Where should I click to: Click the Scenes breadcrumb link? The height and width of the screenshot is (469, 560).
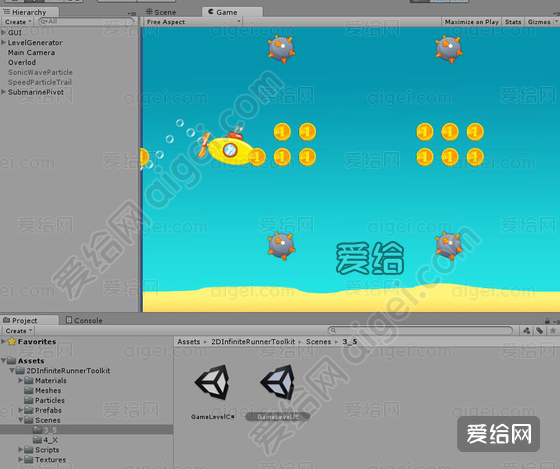click(x=318, y=342)
